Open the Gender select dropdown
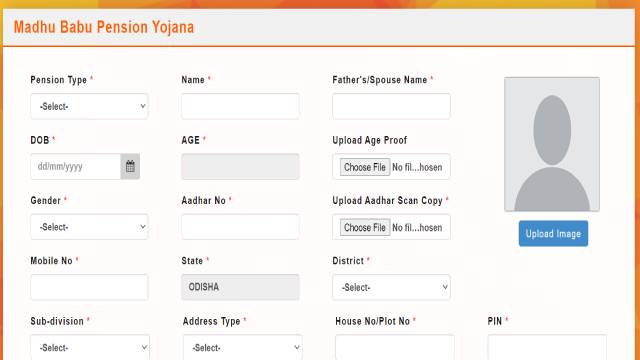Image resolution: width=640 pixels, height=360 pixels. click(x=89, y=227)
